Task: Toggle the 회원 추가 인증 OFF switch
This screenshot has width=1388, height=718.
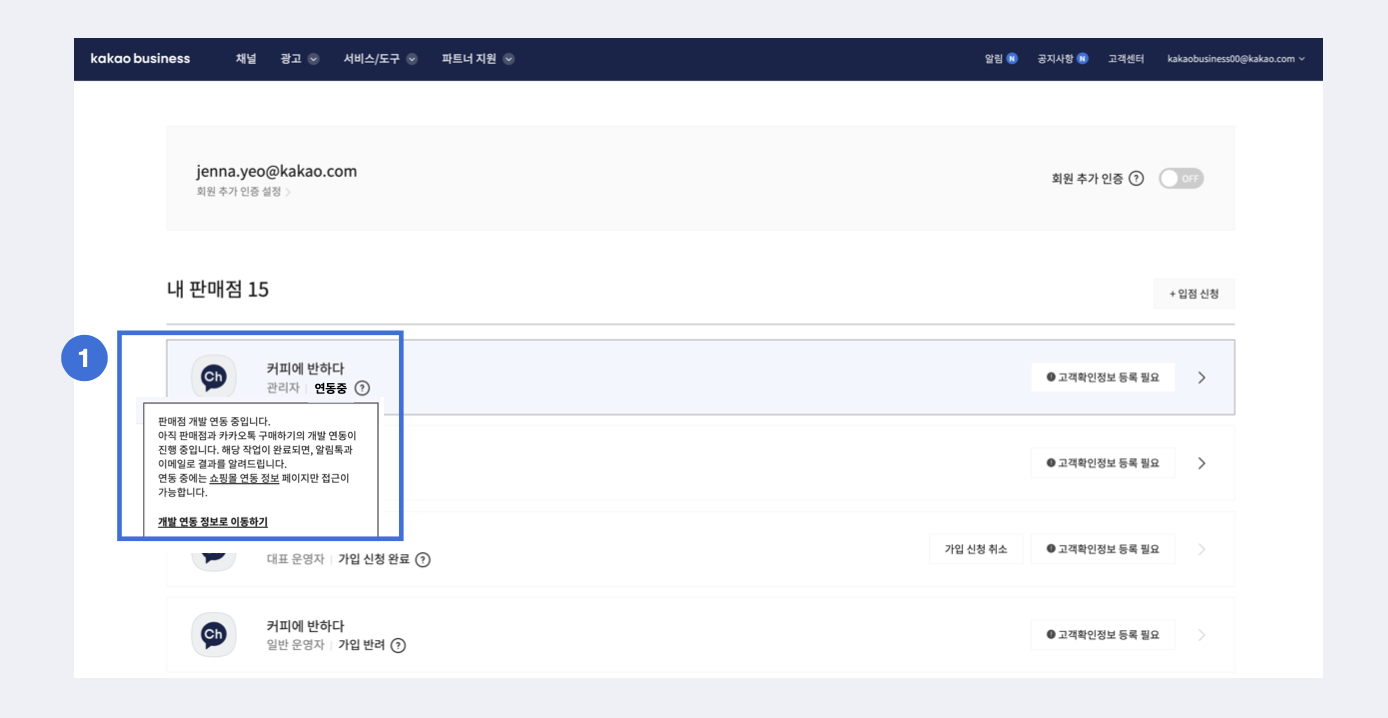Action: pyautogui.click(x=1181, y=179)
